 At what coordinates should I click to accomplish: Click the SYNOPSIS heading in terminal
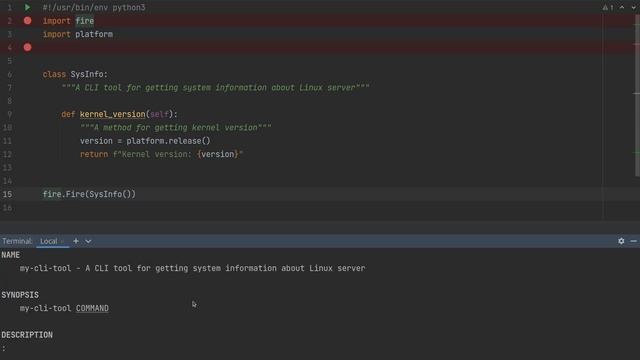(x=20, y=295)
